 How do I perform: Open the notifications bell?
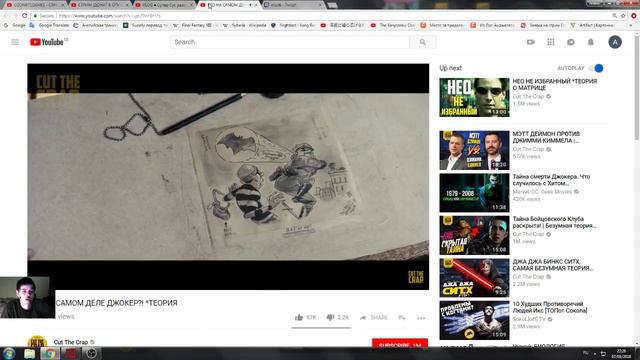tap(591, 42)
